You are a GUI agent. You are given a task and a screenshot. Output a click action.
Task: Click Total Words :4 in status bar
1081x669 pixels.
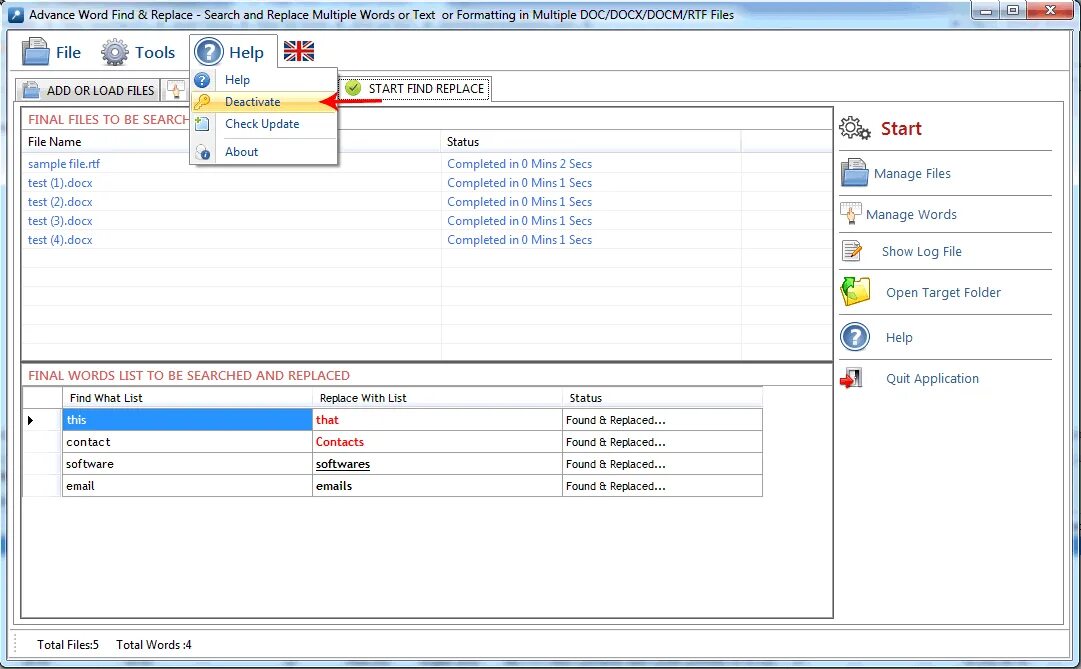(154, 645)
